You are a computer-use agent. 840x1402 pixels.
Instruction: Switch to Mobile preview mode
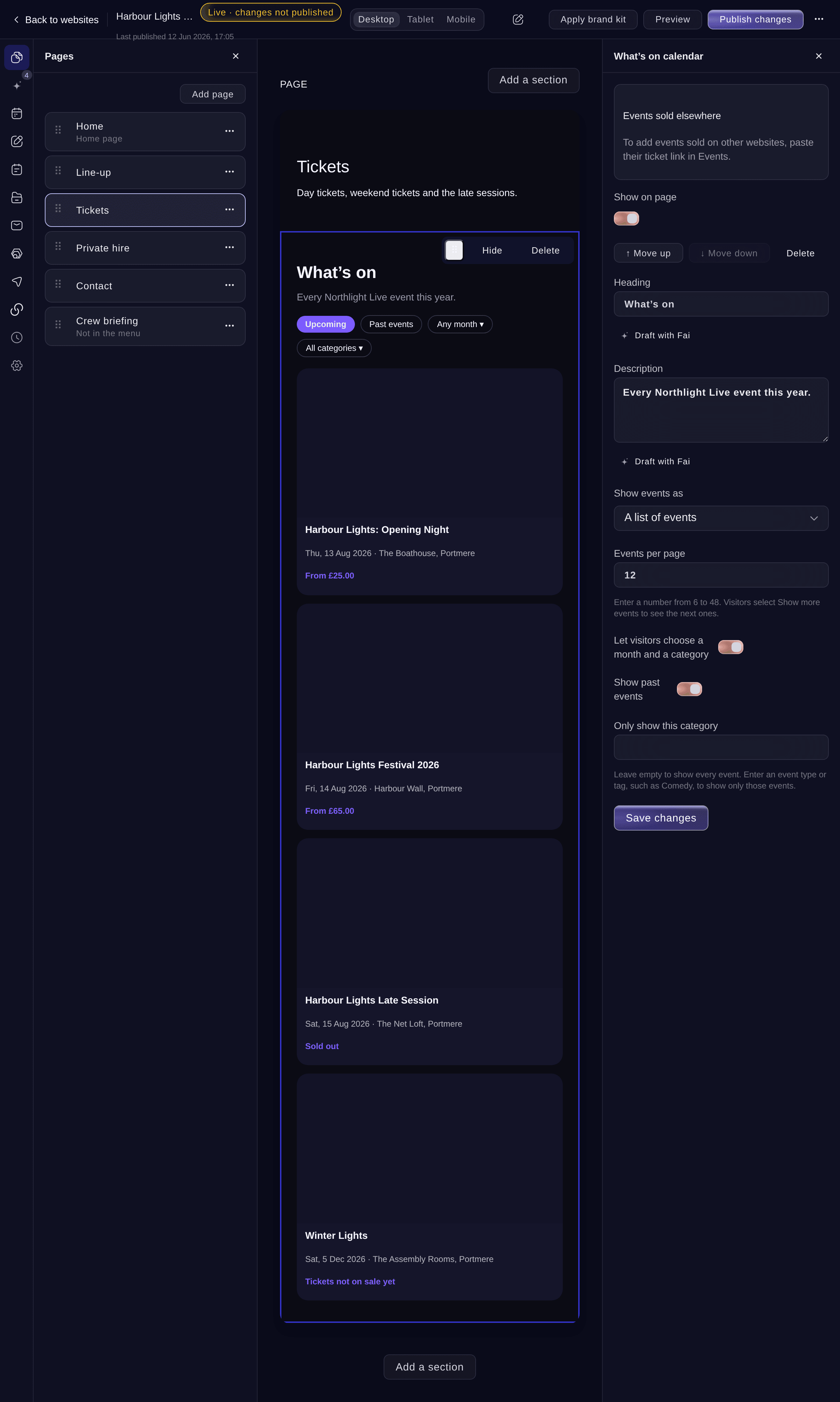(x=461, y=19)
